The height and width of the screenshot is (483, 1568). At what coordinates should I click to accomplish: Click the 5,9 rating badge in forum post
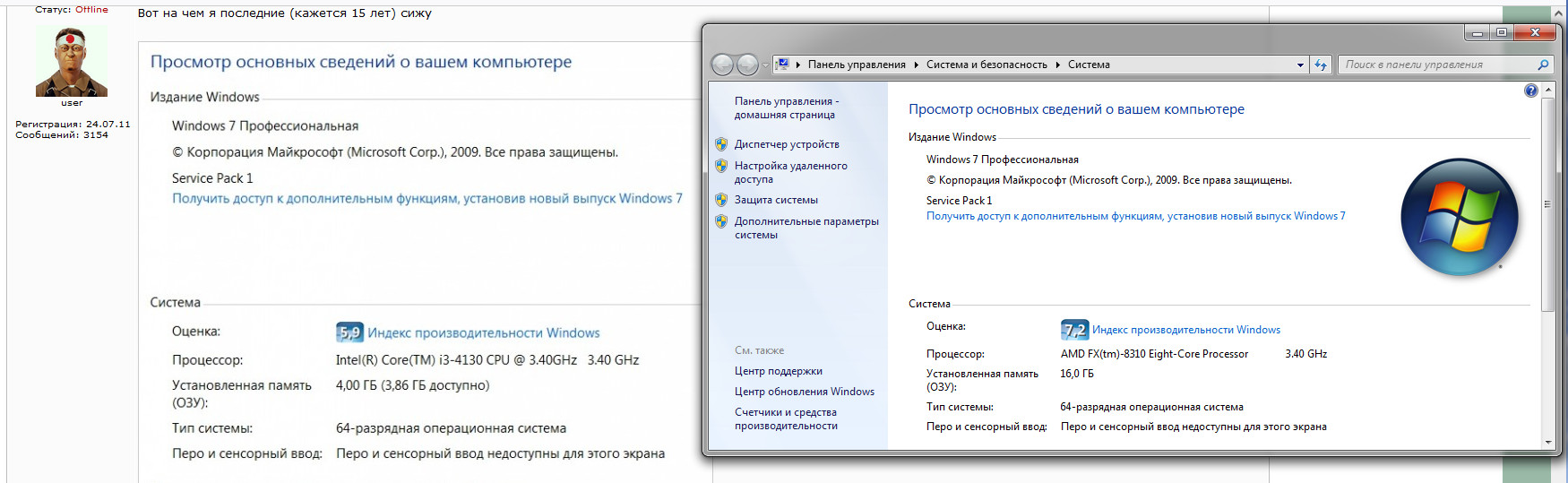point(349,332)
